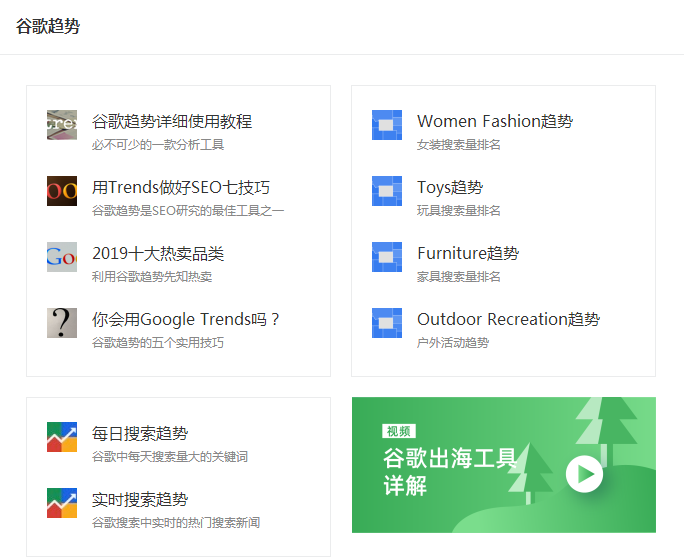Click subtitle 谷歌搜索中实时的热门搜索新闻
The height and width of the screenshot is (559, 684).
(176, 523)
